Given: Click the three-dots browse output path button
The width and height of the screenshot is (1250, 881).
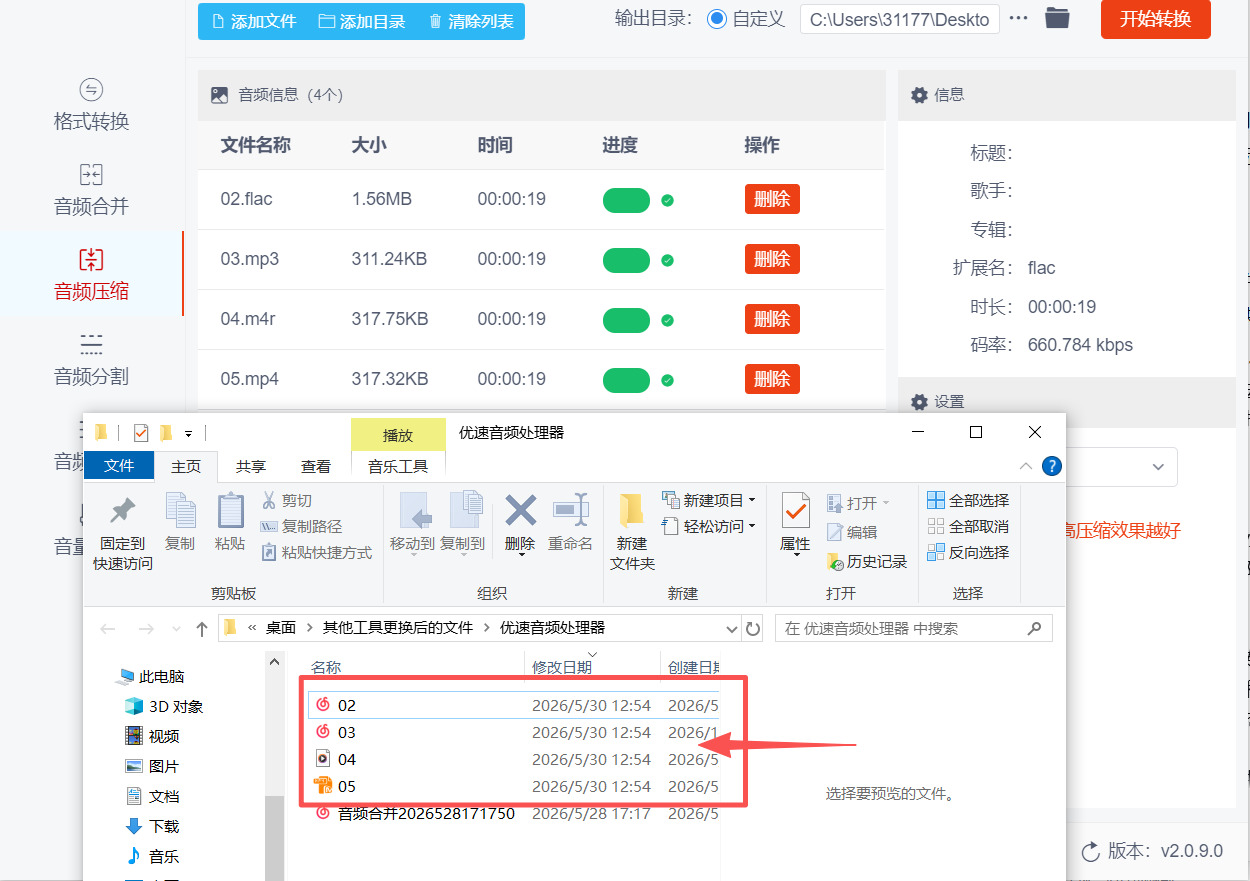Looking at the screenshot, I should pyautogui.click(x=1019, y=19).
